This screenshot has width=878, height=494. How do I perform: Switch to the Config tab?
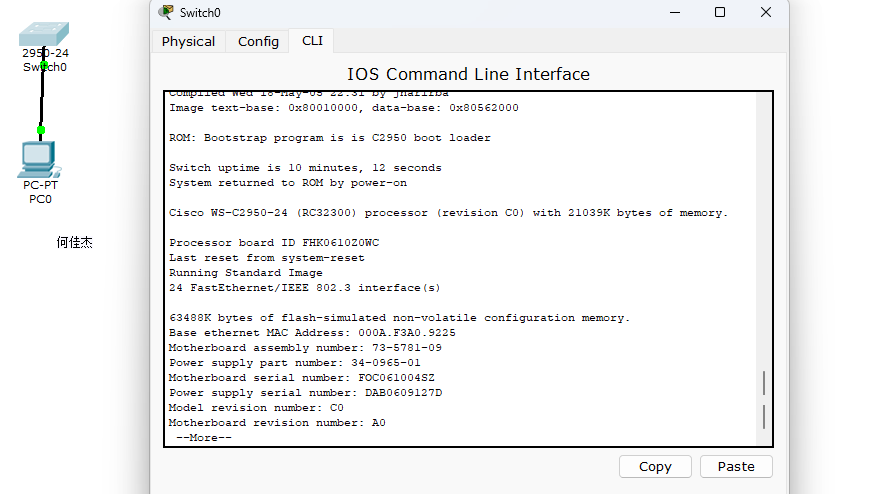pyautogui.click(x=258, y=41)
